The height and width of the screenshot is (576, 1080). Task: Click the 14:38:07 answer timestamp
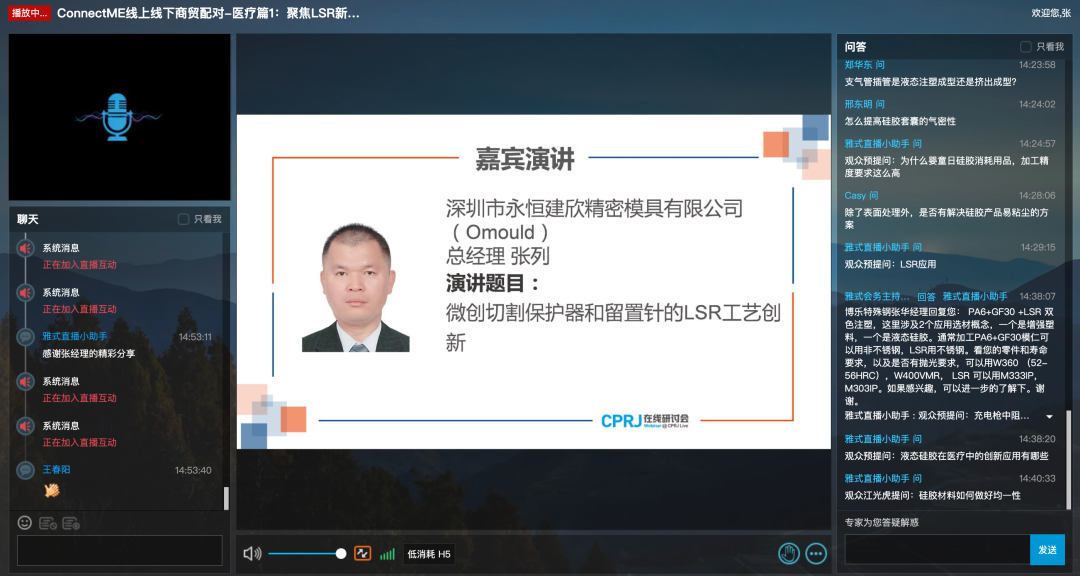coord(1037,296)
